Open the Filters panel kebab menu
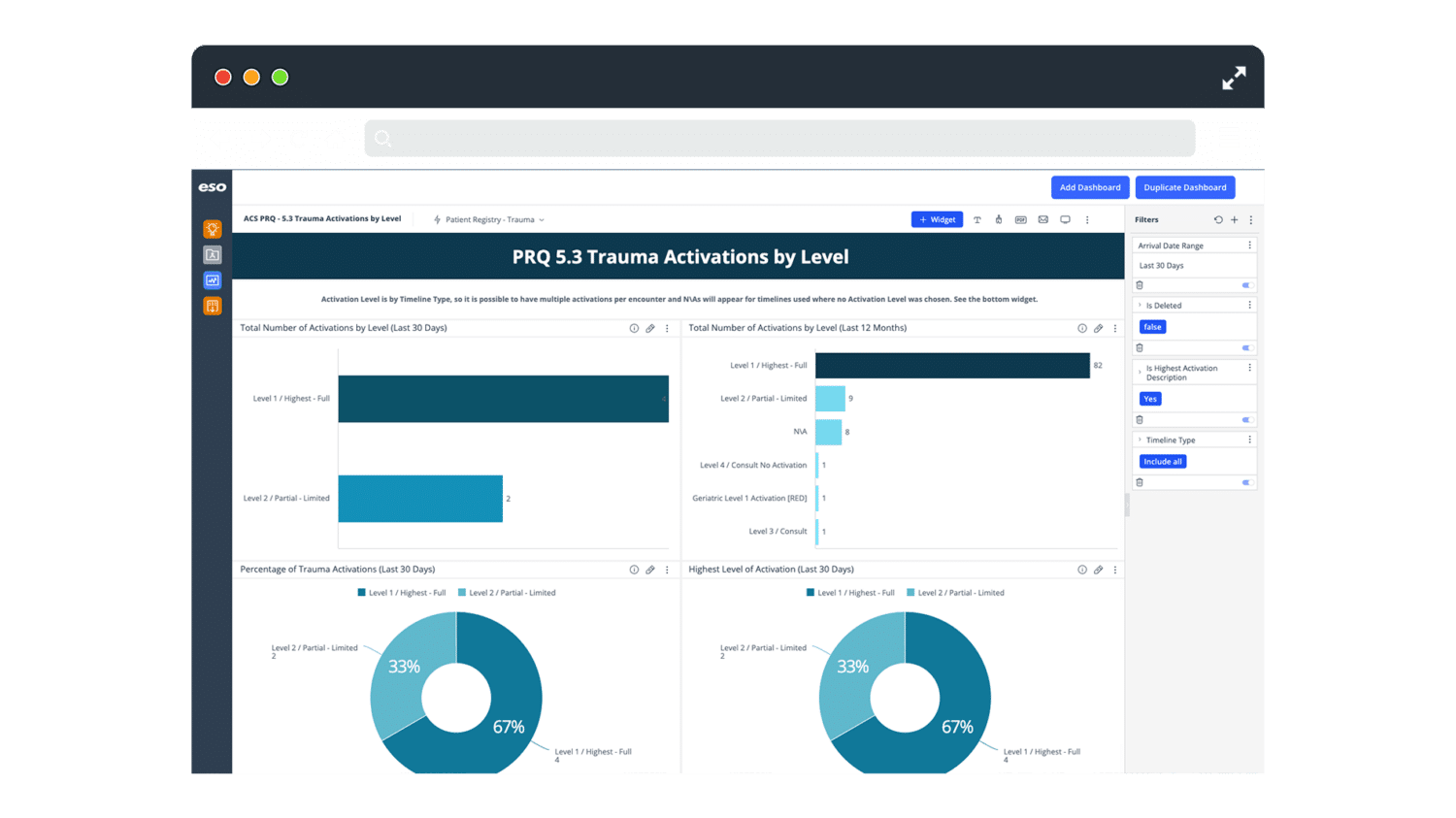The image size is (1456, 818). coord(1251,219)
